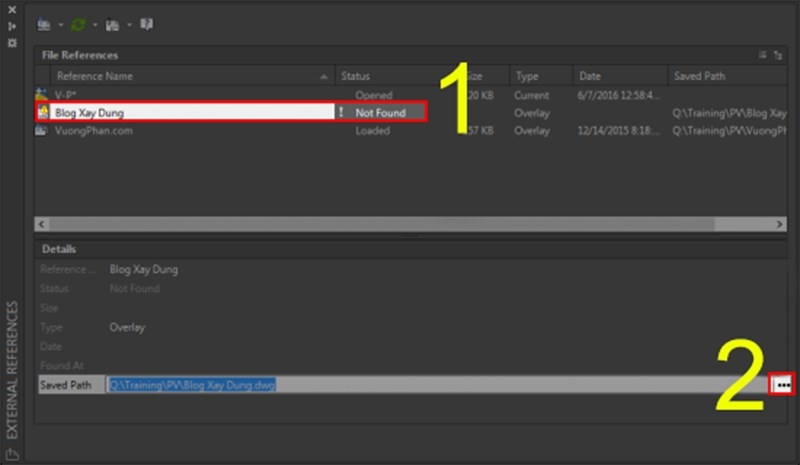Select the VuongPhan.com reference row

(x=410, y=131)
